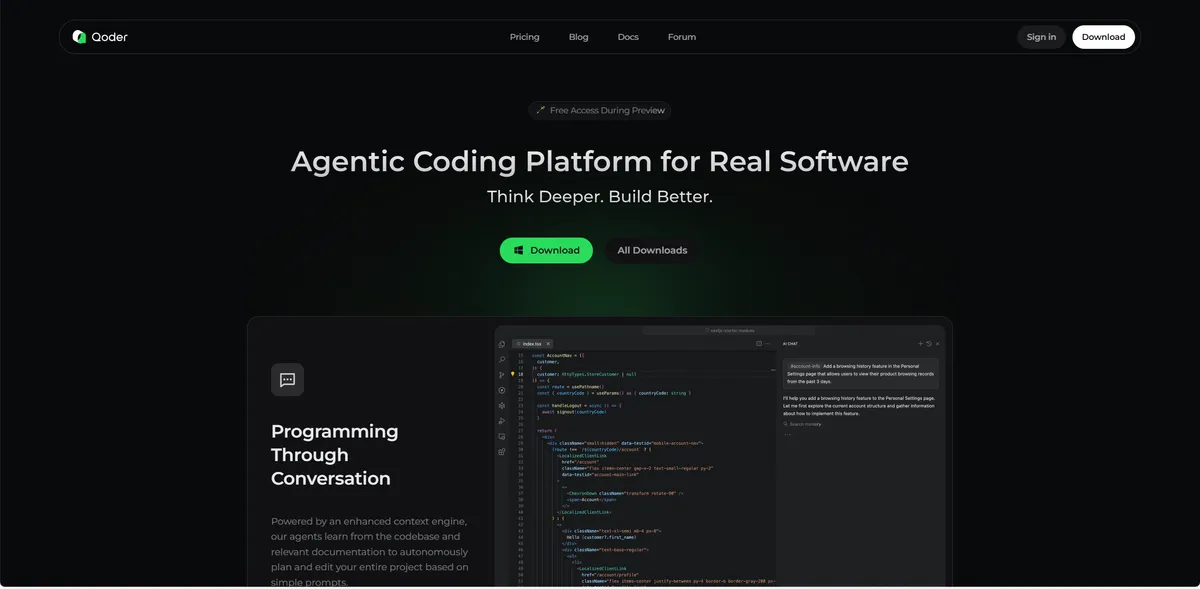
Task: Close the AI Chat panel
Action: [x=937, y=343]
